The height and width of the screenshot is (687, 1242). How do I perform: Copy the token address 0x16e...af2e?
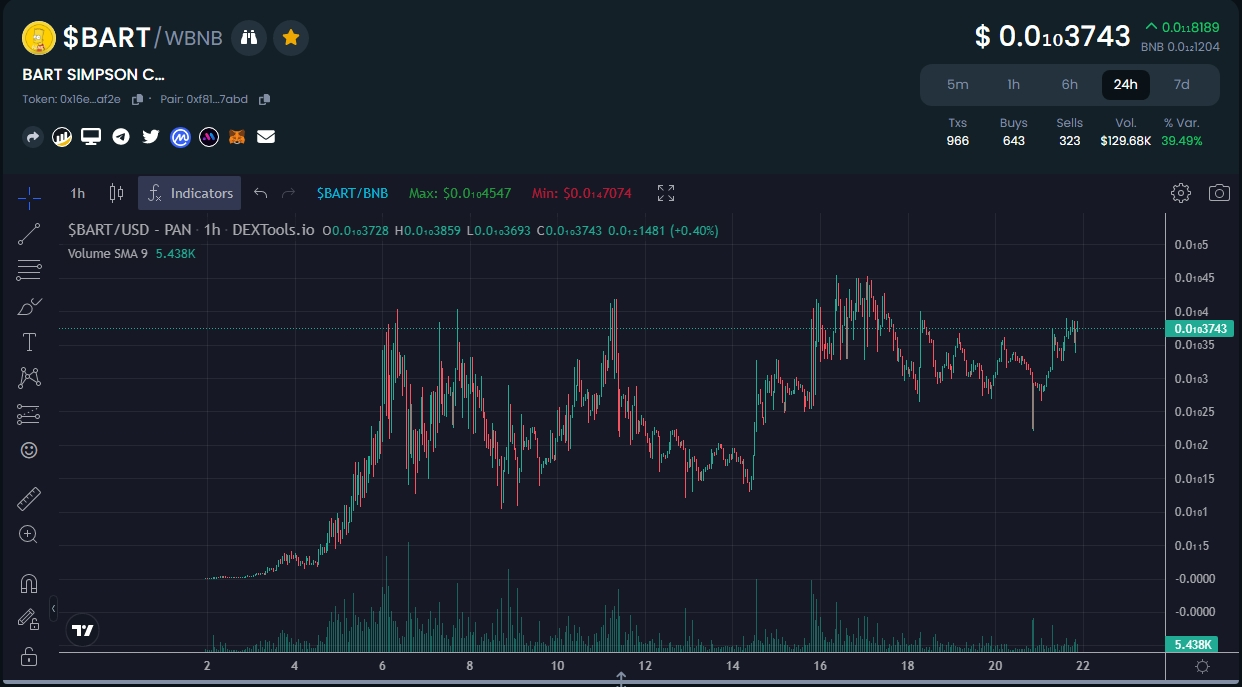click(x=138, y=99)
